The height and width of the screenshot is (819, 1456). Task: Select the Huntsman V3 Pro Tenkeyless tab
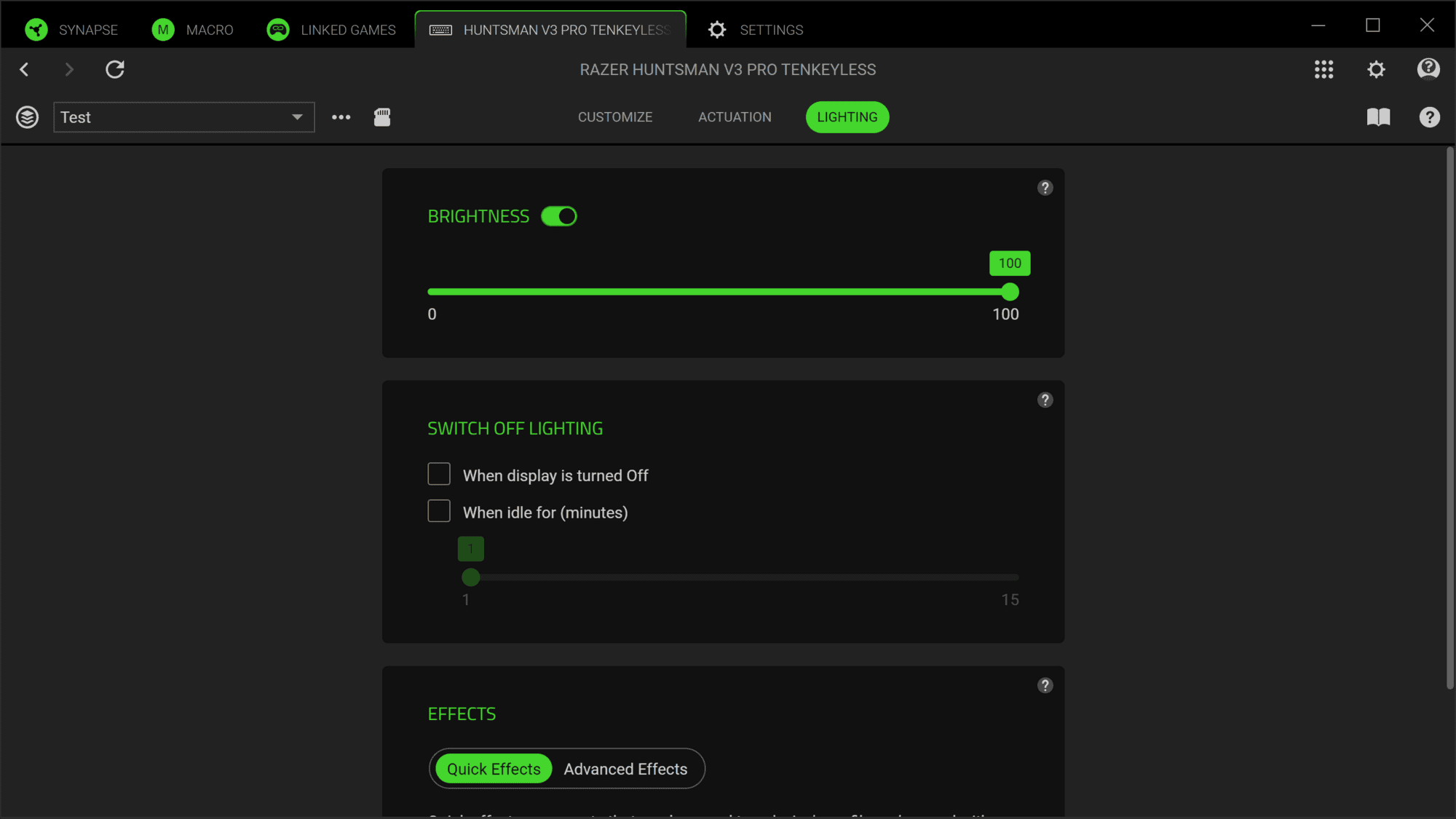pos(550,29)
